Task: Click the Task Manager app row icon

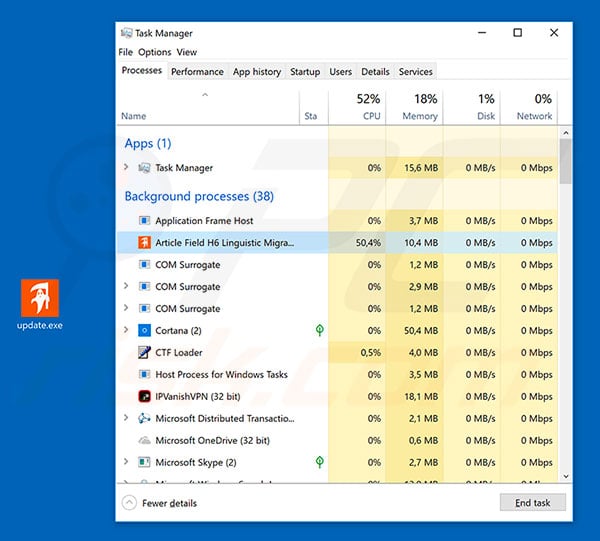Action: (x=144, y=168)
